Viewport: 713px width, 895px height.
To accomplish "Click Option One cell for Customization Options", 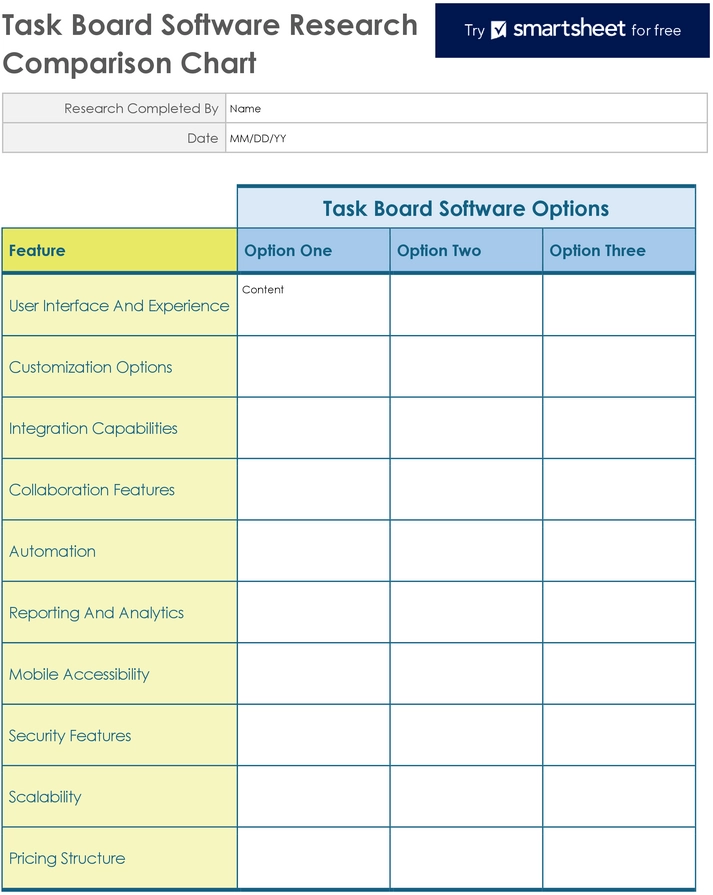I will pyautogui.click(x=314, y=367).
